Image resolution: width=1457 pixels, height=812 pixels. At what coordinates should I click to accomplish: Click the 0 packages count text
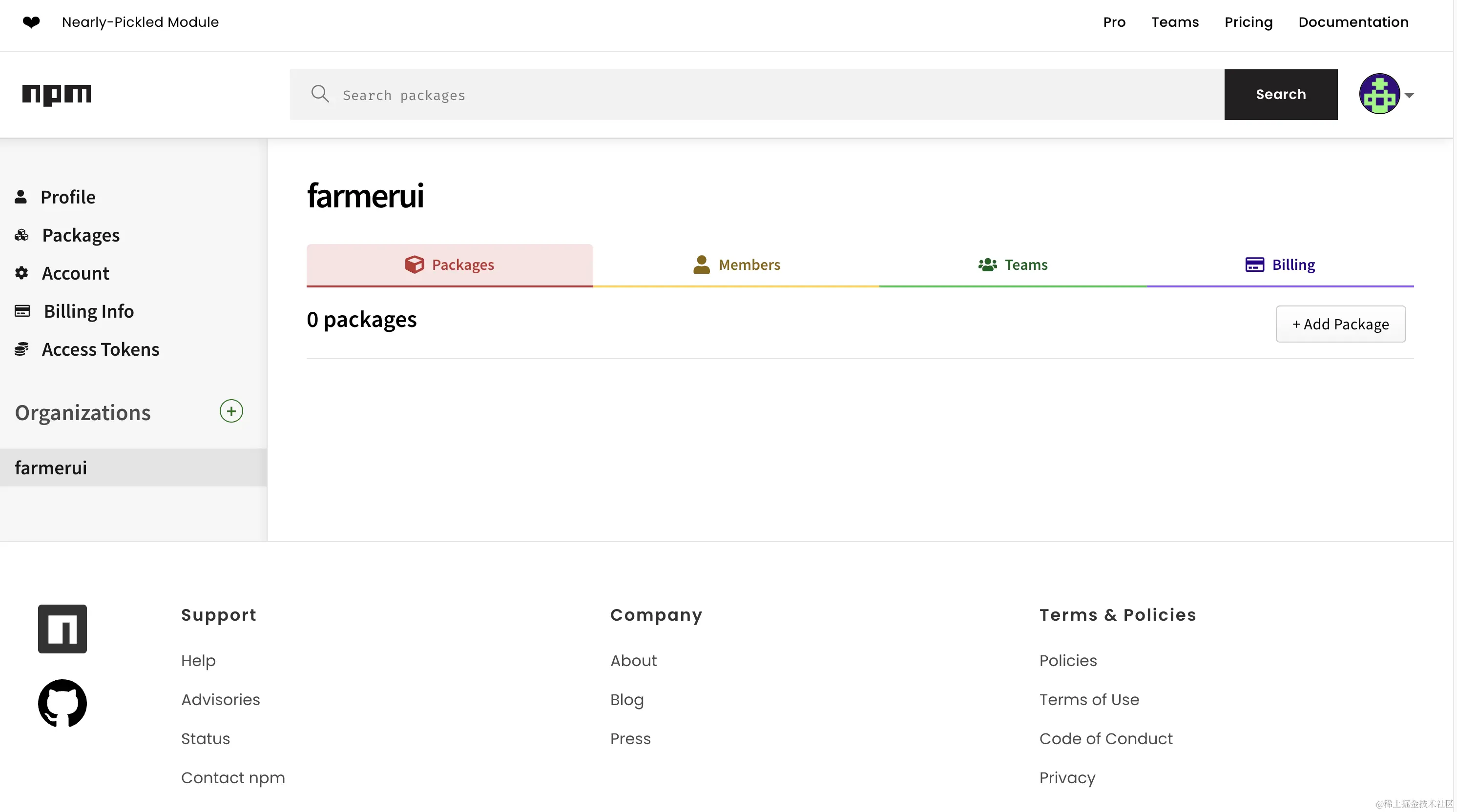pos(361,320)
